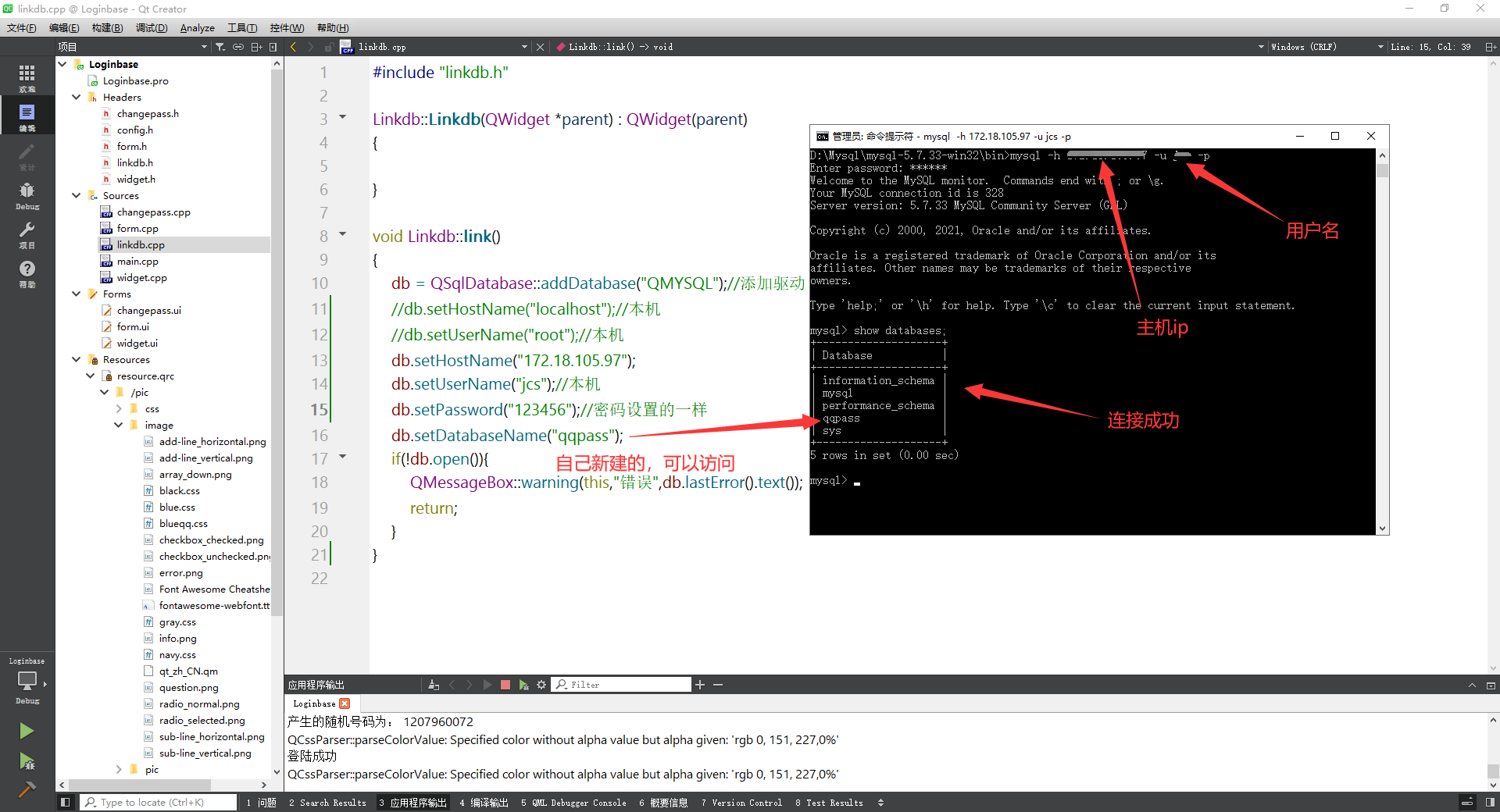Open the 帮助(H) menu
Screen dimensions: 1500x812
[x=333, y=27]
